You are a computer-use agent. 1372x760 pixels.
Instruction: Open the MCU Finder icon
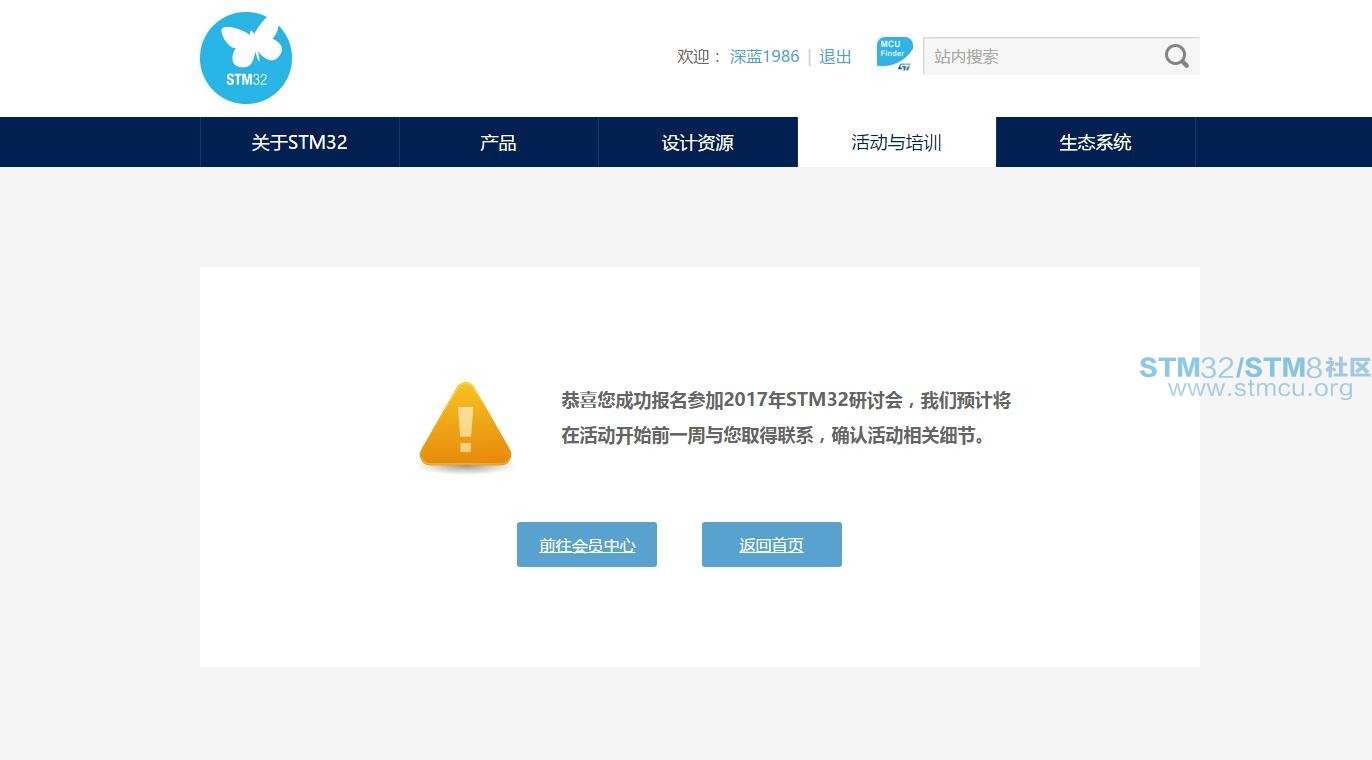(x=893, y=52)
